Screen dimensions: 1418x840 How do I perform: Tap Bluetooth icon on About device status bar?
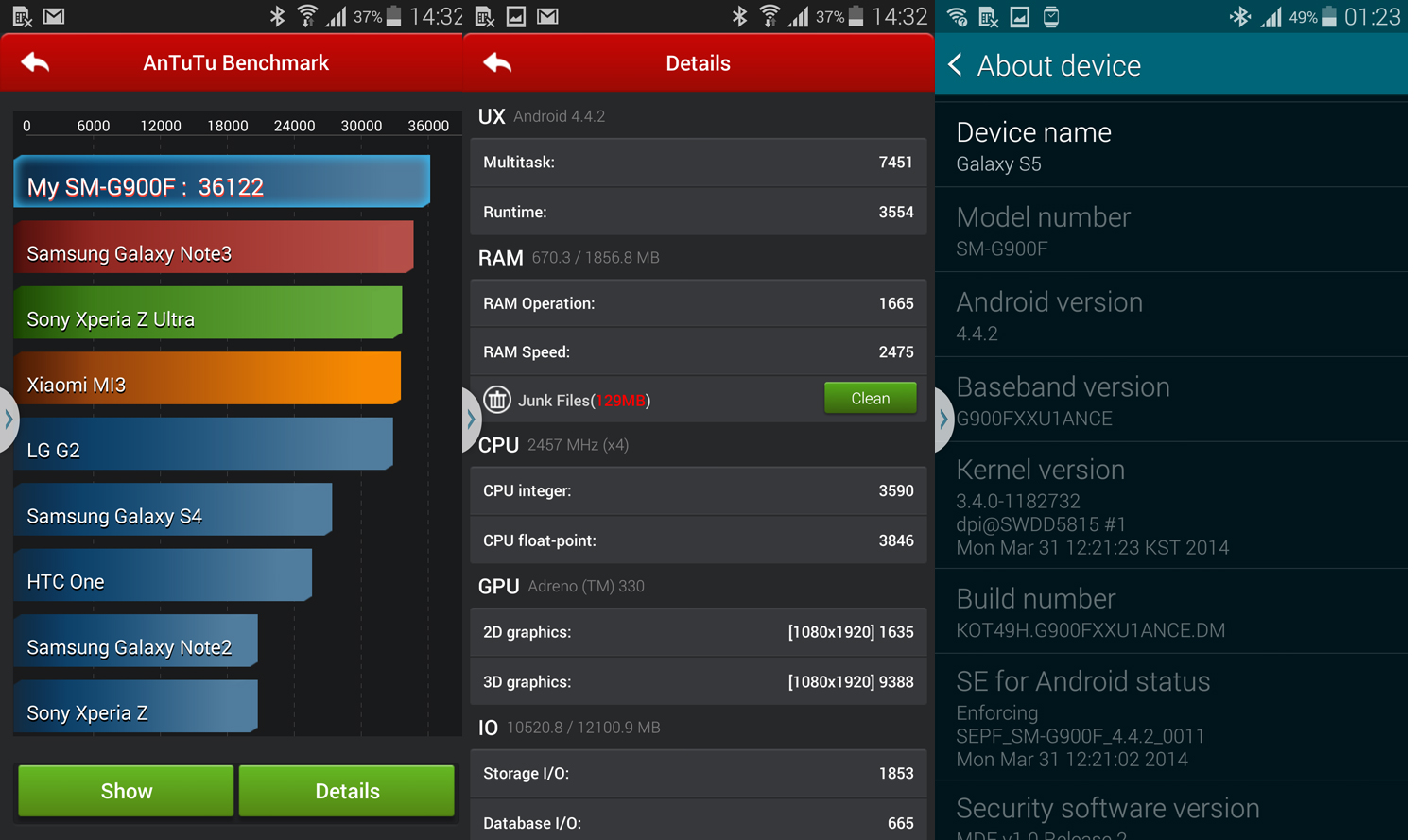[x=1239, y=16]
